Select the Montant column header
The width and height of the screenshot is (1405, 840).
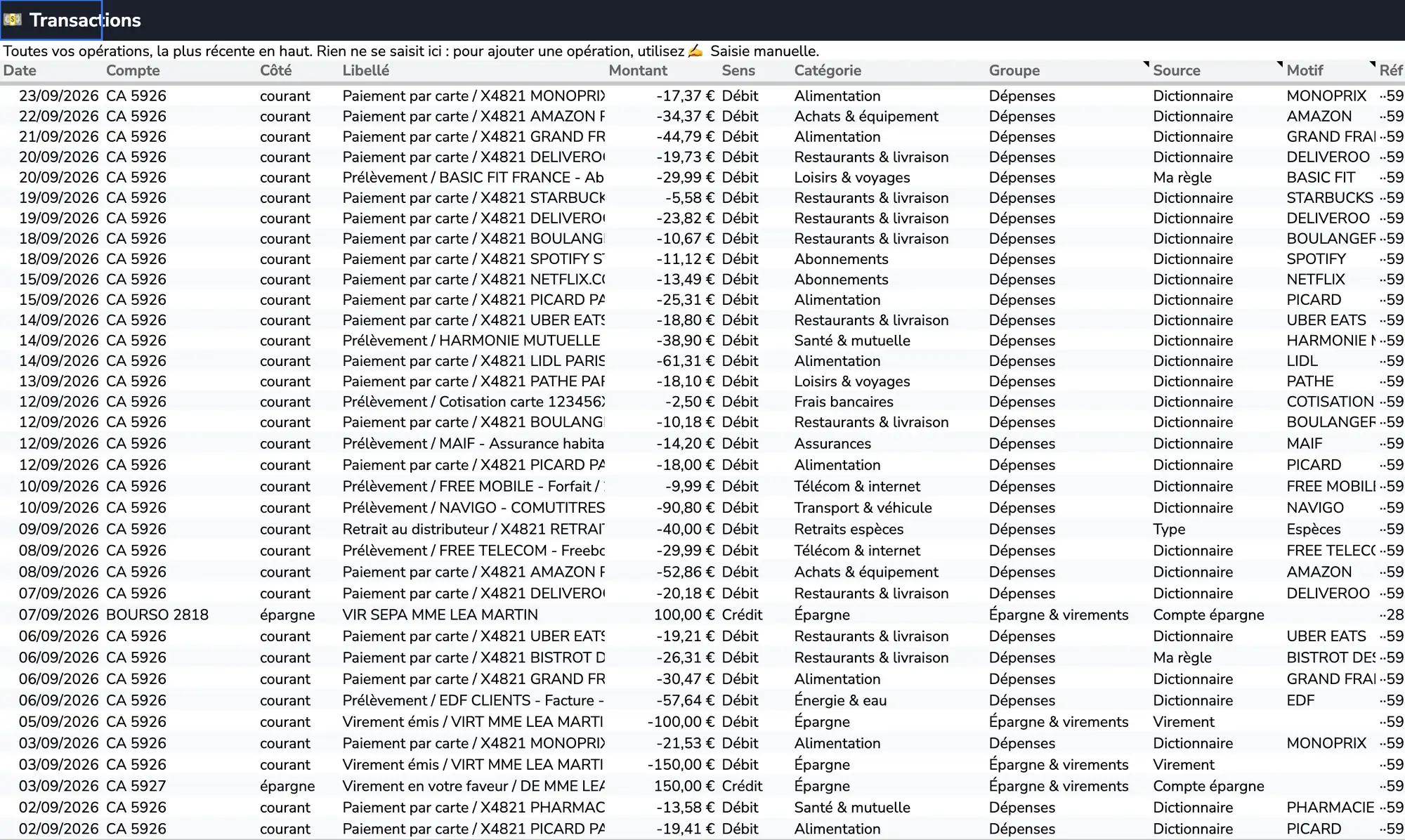(x=638, y=70)
